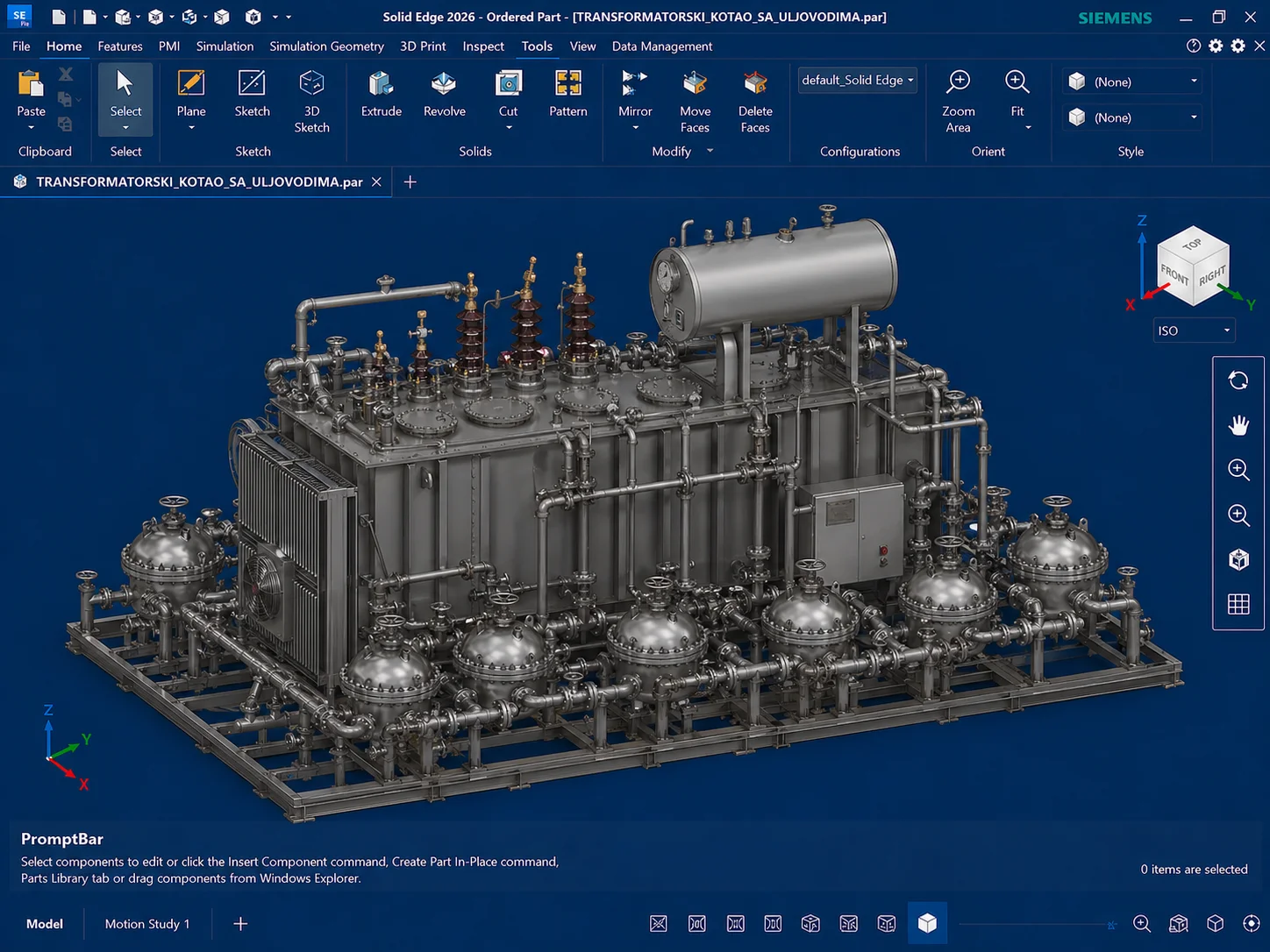
Task: Add a new document tab with plus
Action: [410, 181]
